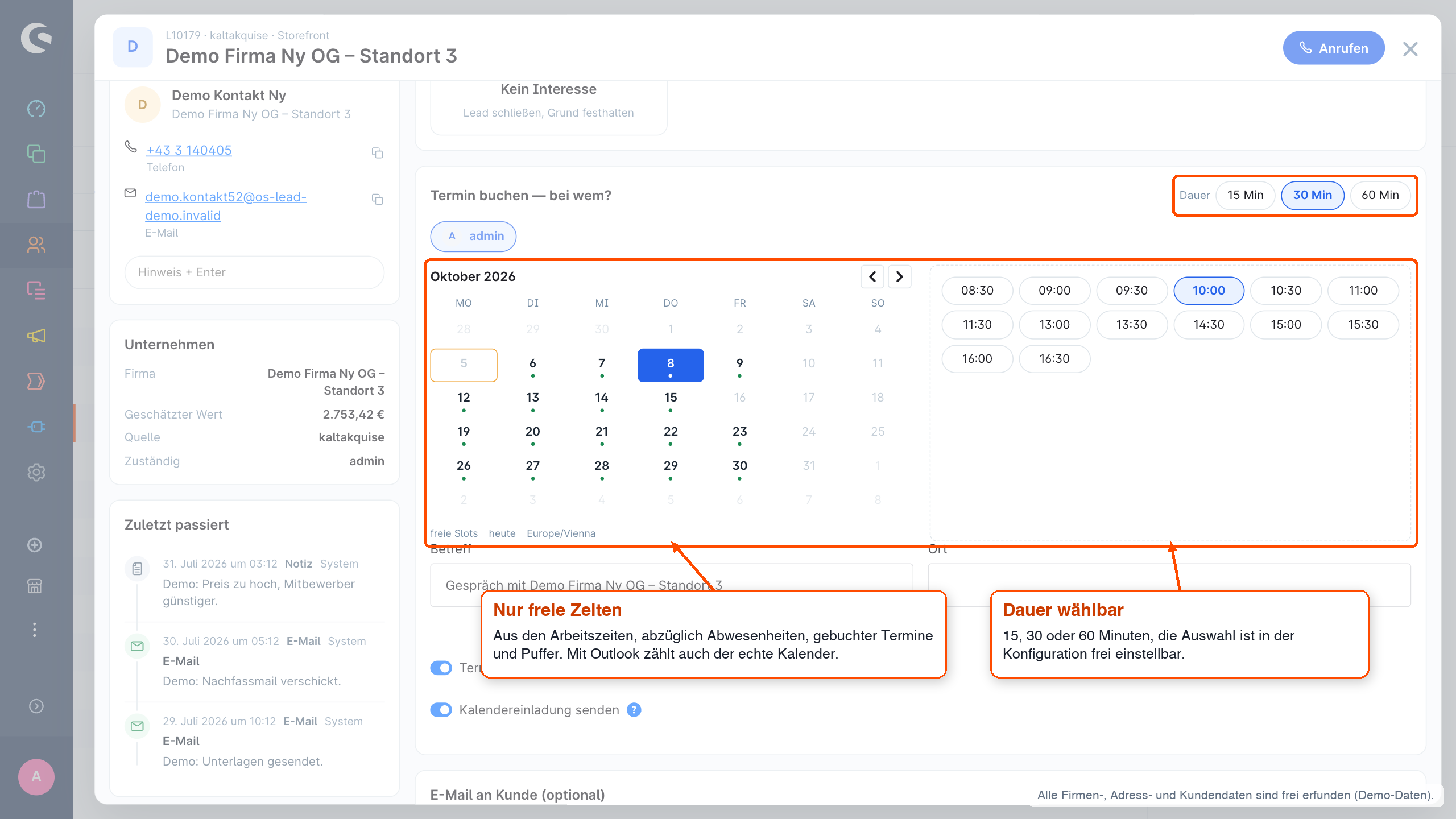1456x819 pixels.
Task: Open the three-dot more menu in sidebar
Action: [35, 630]
